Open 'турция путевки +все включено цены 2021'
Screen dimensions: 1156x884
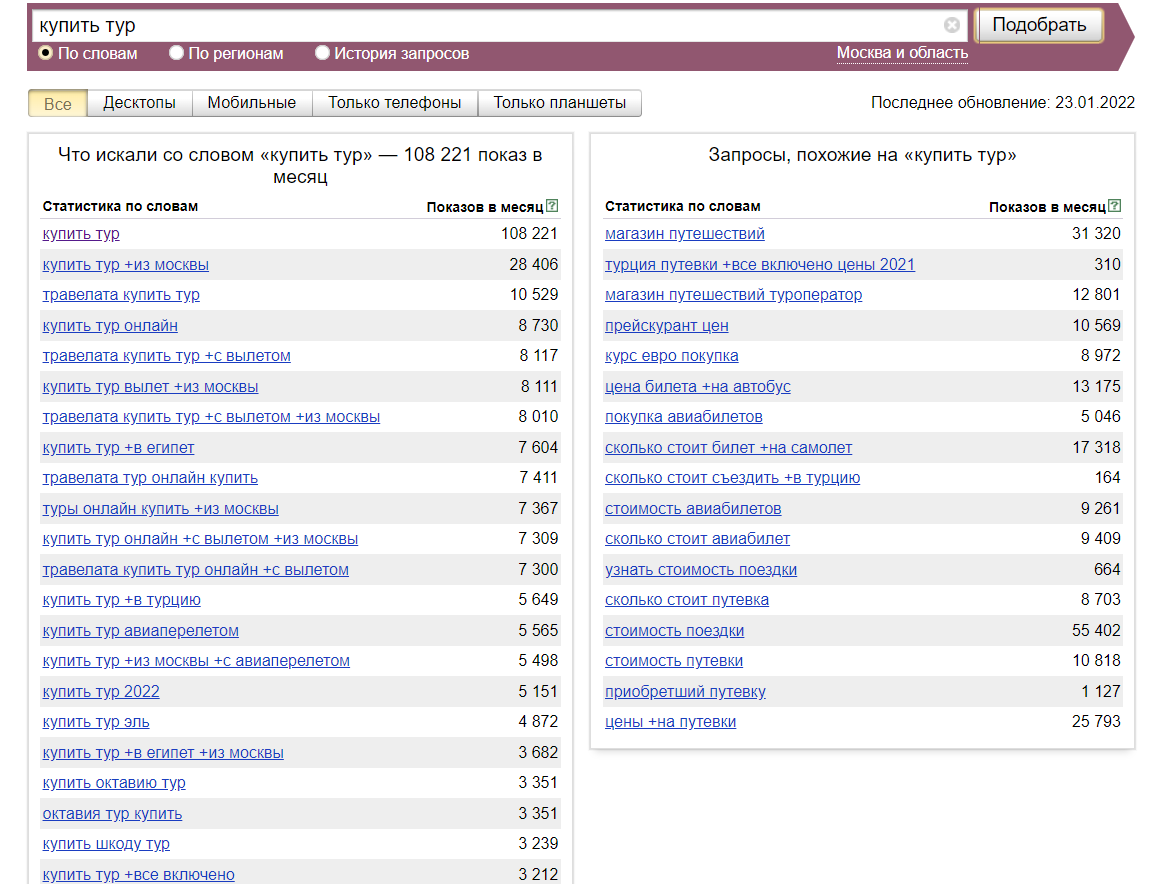pos(760,265)
